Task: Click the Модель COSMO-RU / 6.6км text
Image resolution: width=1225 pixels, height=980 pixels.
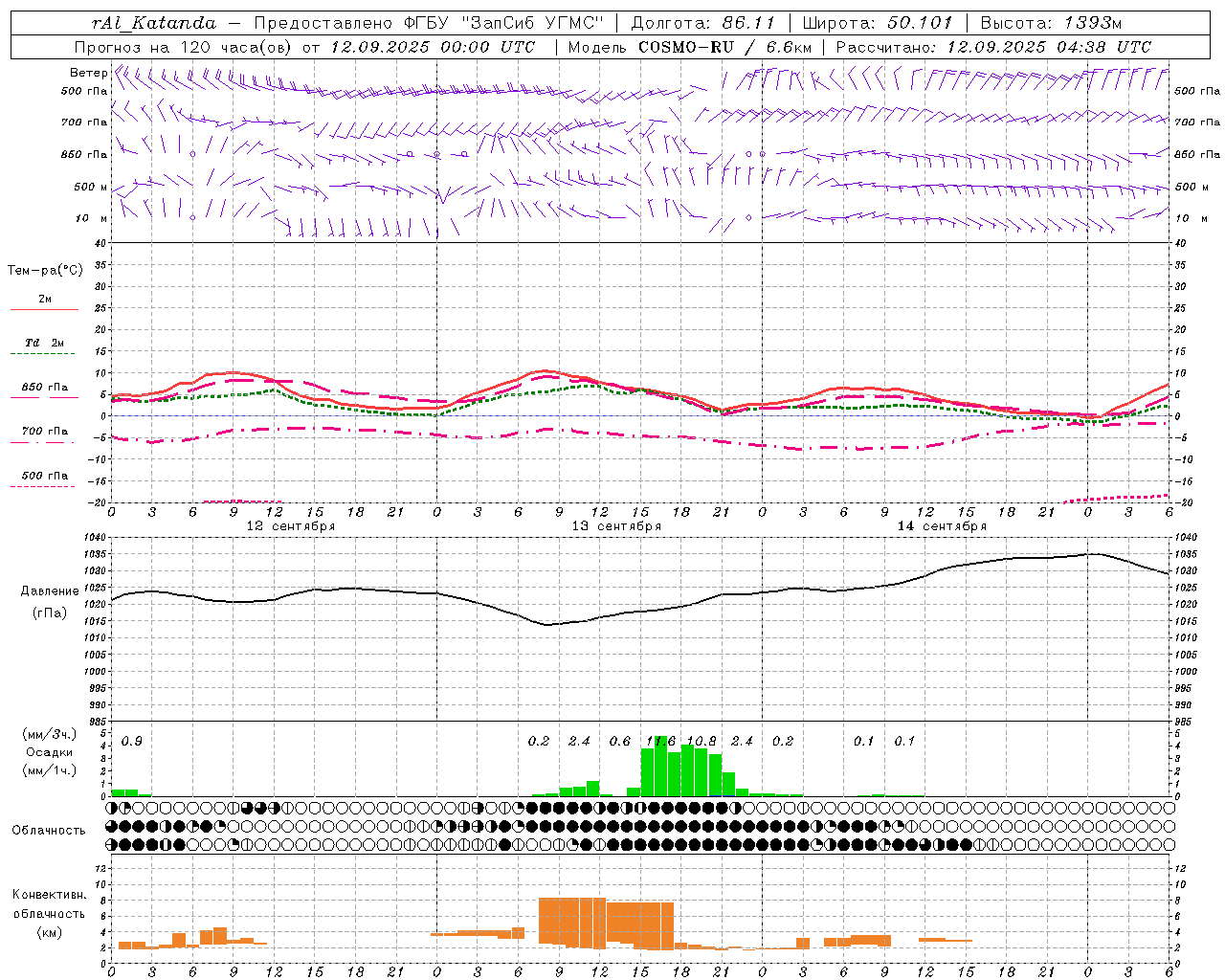Action: click(x=690, y=47)
